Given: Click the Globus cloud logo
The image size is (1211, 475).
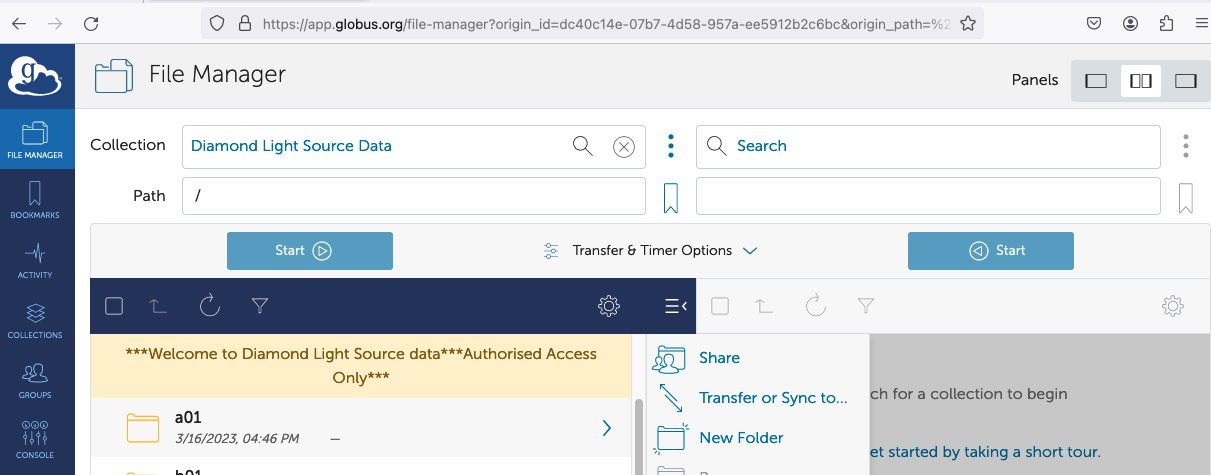Looking at the screenshot, I should click(x=36, y=75).
